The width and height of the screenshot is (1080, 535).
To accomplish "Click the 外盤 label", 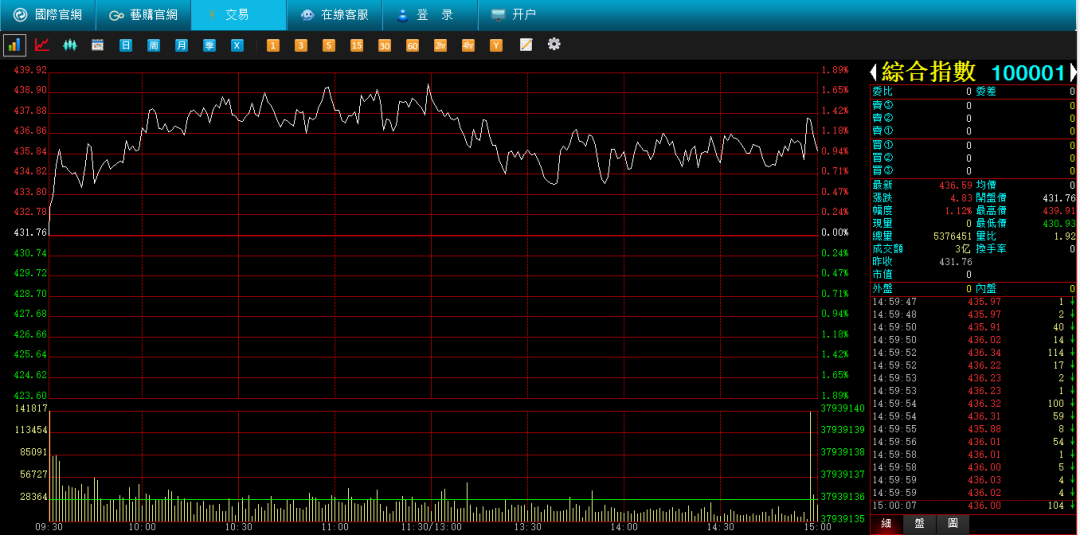I will pos(882,289).
